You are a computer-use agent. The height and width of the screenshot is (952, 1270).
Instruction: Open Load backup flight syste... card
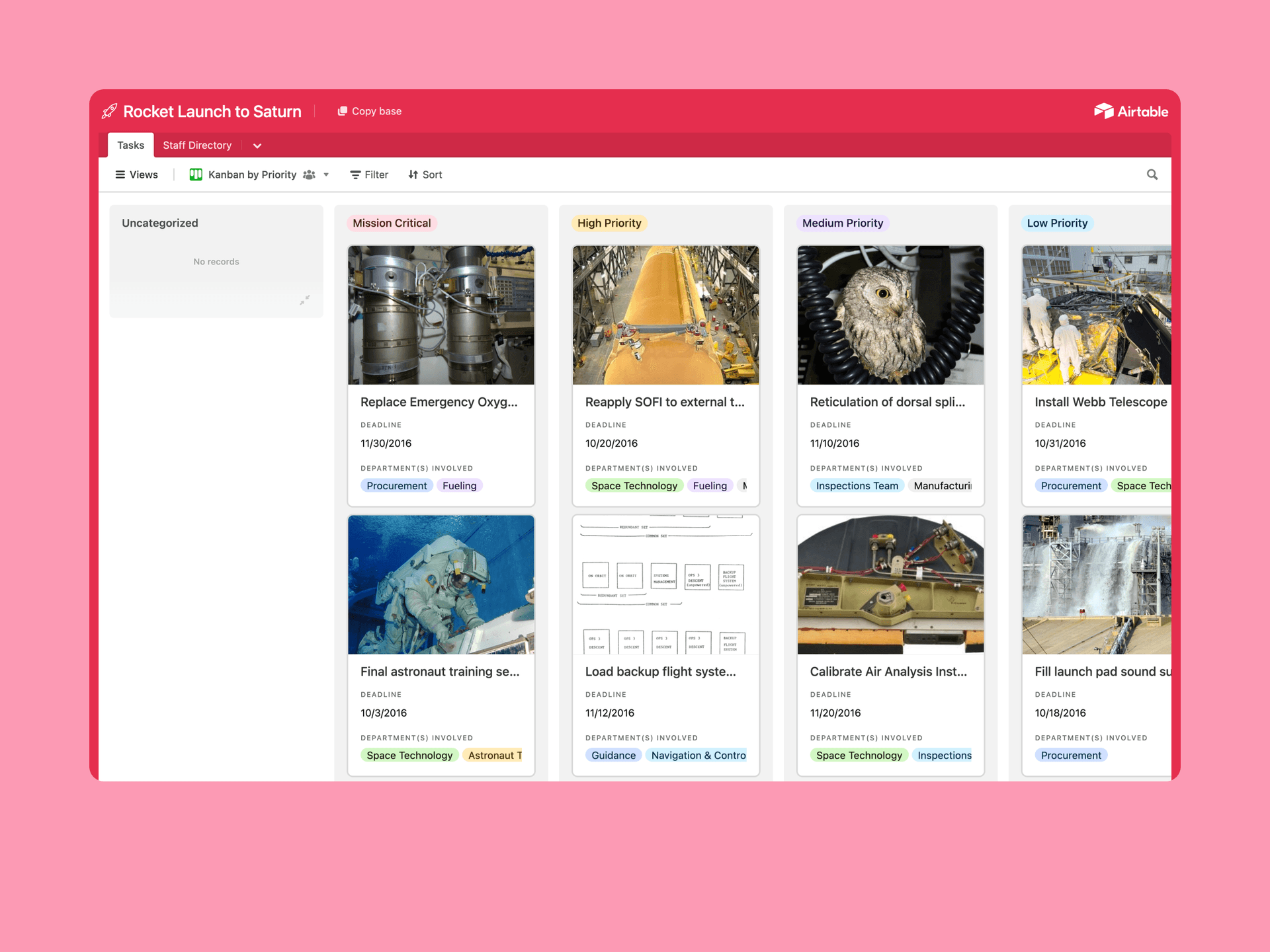[x=660, y=672]
